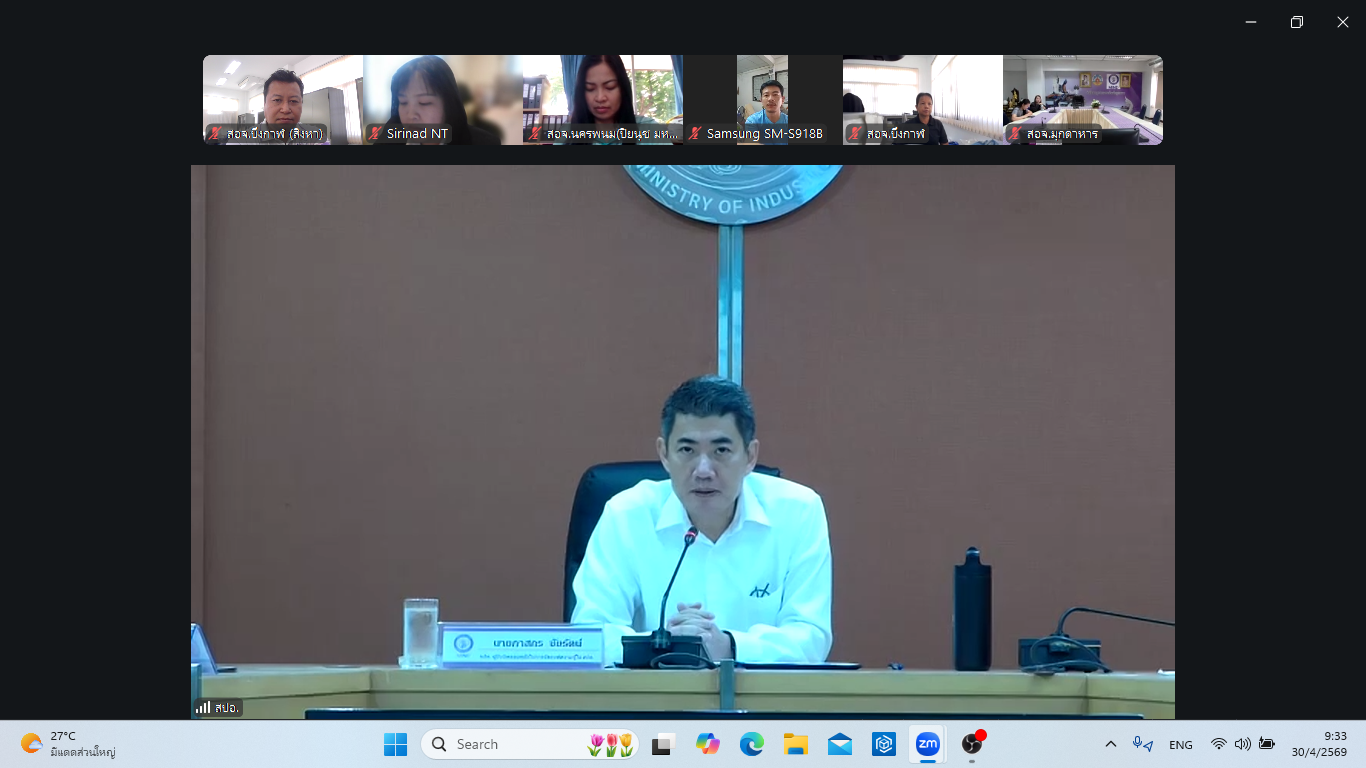Click the microphone in-use tray indicator

pyautogui.click(x=1142, y=744)
